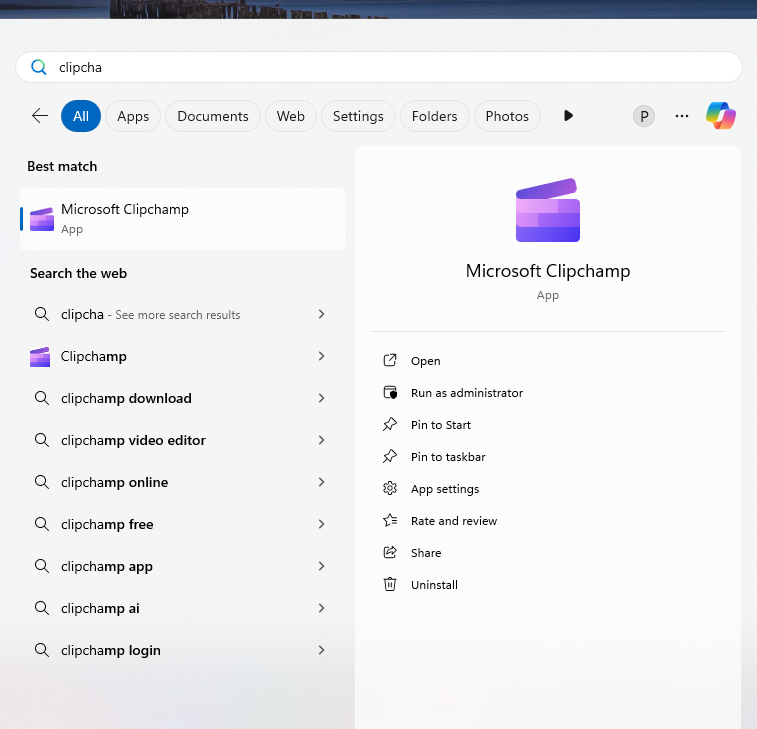Open the Microsoft Clipchamp best match result
The height and width of the screenshot is (729, 757).
tap(182, 219)
